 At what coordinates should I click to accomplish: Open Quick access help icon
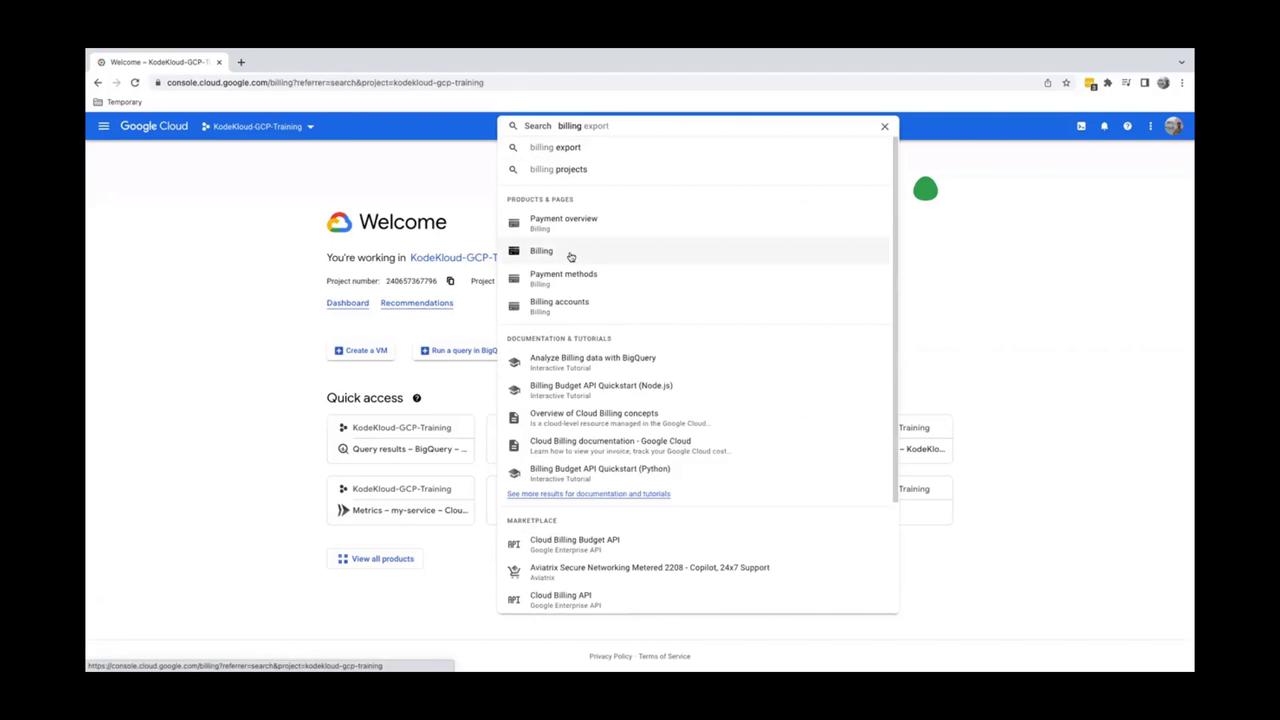click(x=417, y=398)
